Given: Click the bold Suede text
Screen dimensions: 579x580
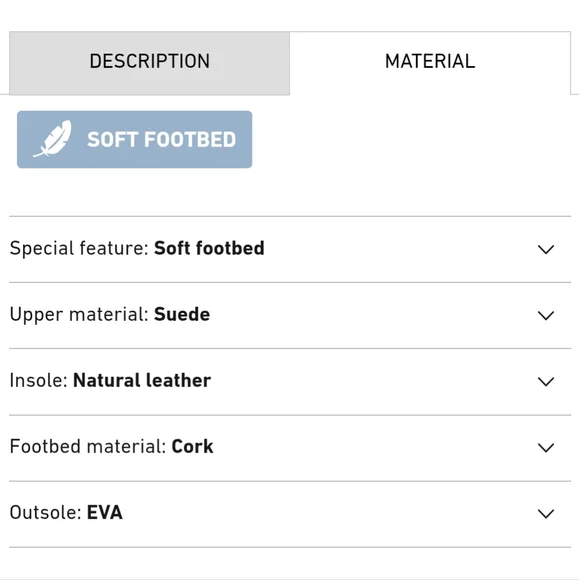Looking at the screenshot, I should pyautogui.click(x=182, y=314).
